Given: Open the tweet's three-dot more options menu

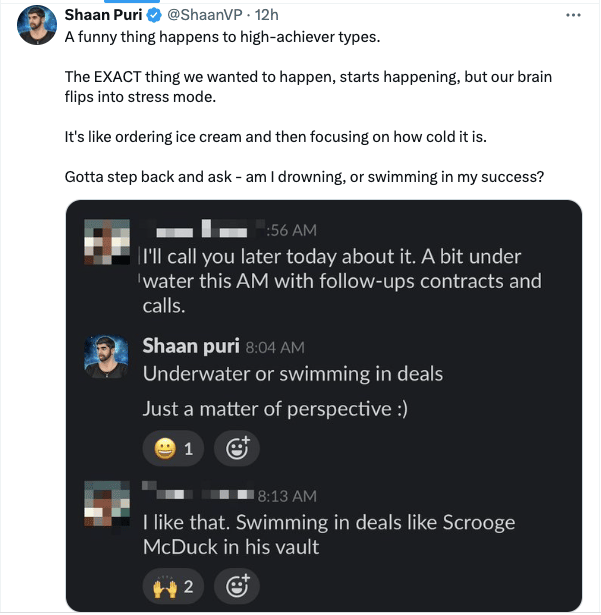Looking at the screenshot, I should [573, 16].
